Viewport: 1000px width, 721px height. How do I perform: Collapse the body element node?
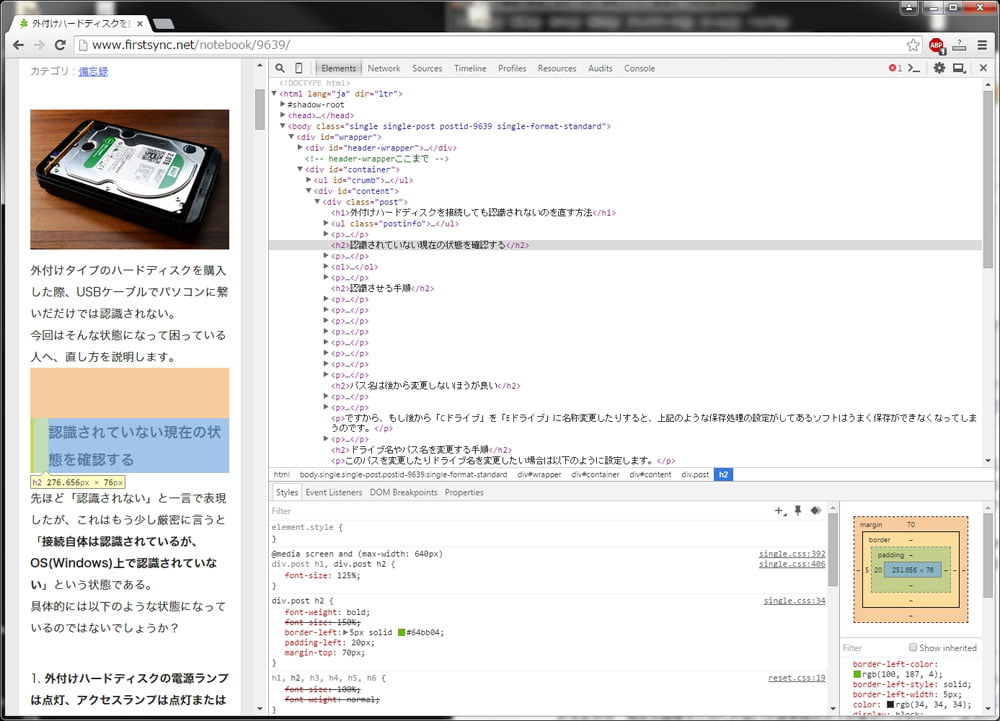coord(283,126)
